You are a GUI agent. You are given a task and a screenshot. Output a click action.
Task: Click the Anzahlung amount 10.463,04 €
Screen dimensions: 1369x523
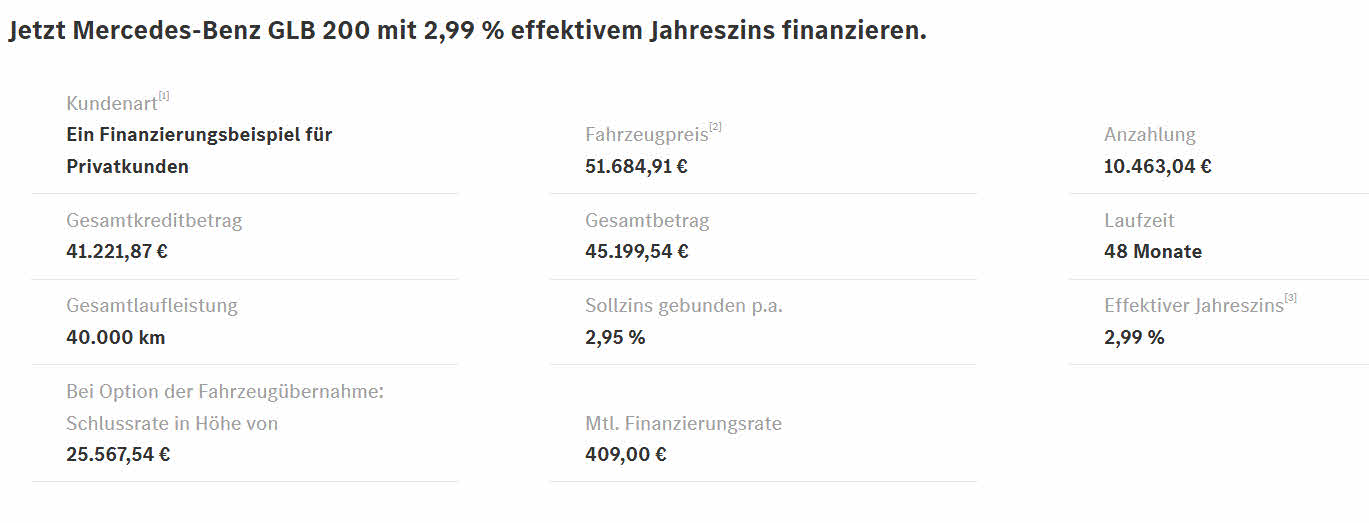(1157, 166)
